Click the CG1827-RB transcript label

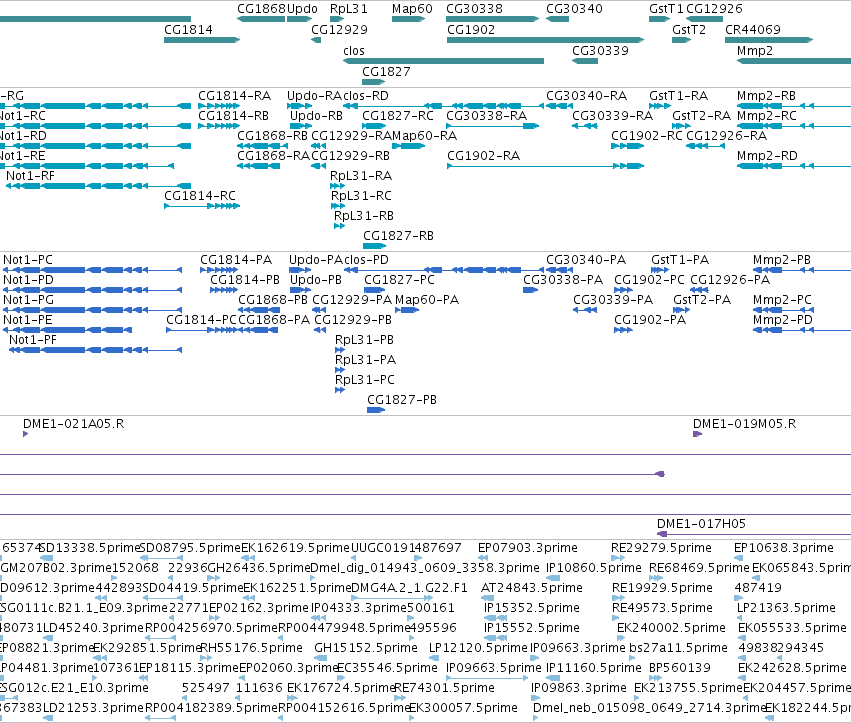[398, 236]
